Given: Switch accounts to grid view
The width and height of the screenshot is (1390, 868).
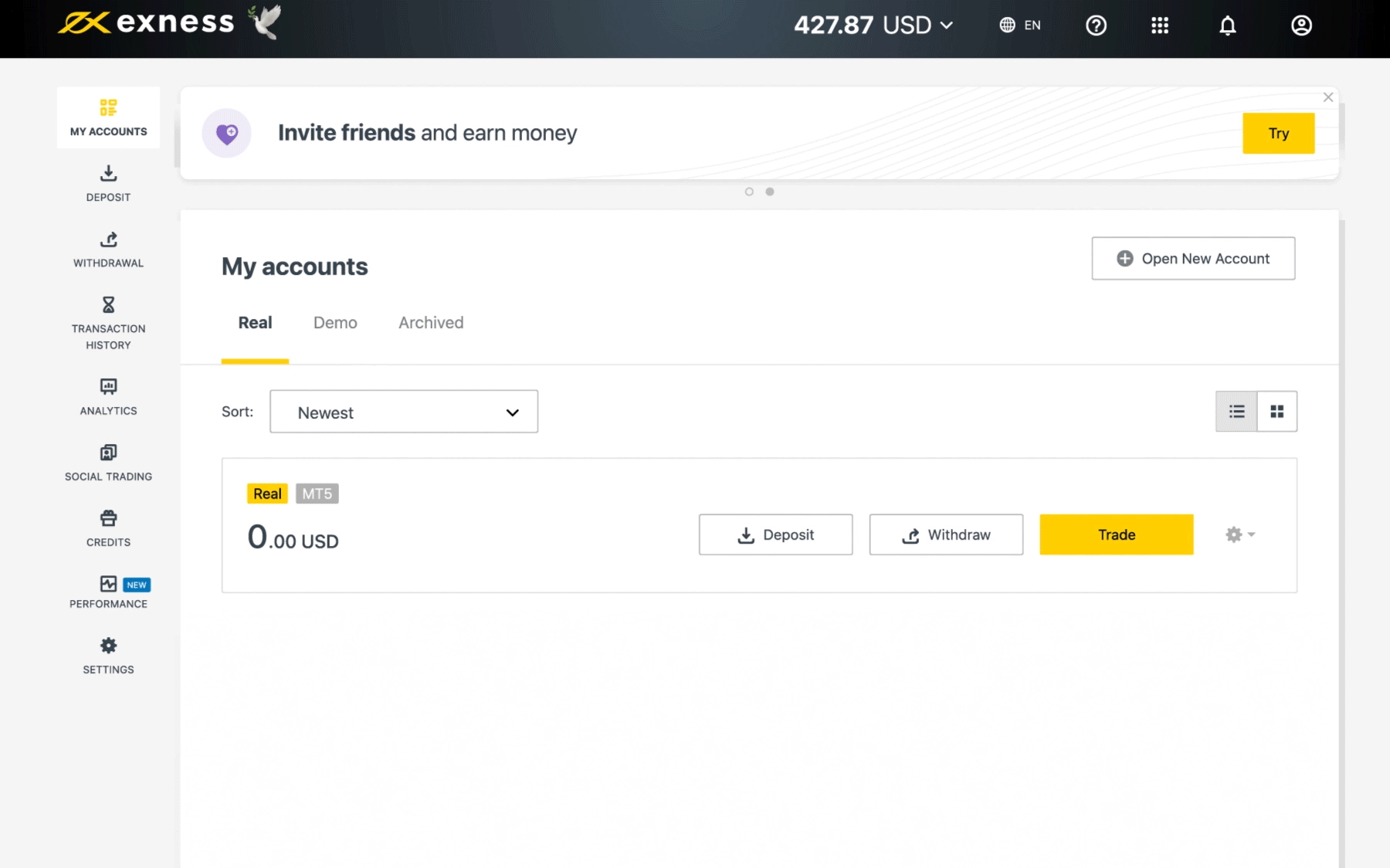Looking at the screenshot, I should [x=1277, y=412].
